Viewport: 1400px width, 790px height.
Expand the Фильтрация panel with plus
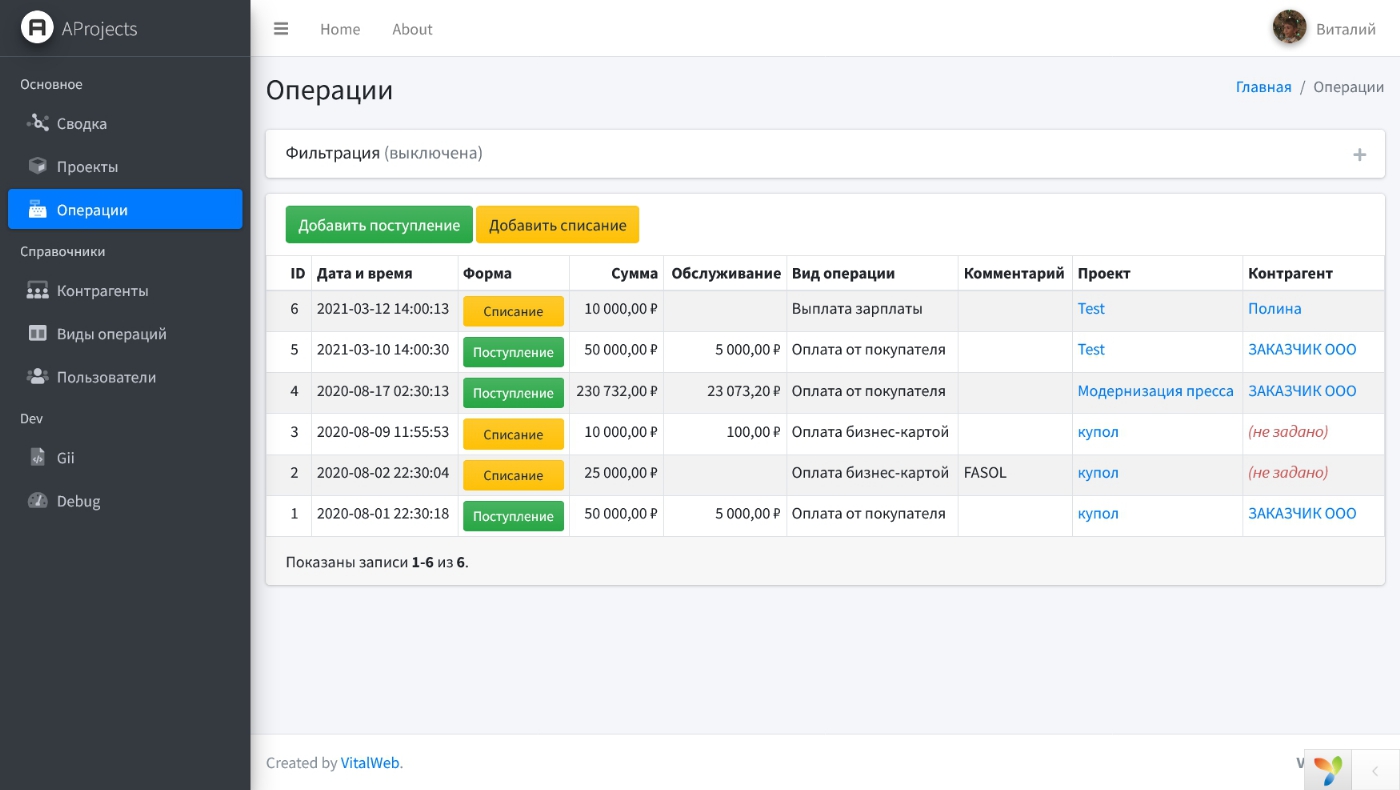pyautogui.click(x=1359, y=154)
